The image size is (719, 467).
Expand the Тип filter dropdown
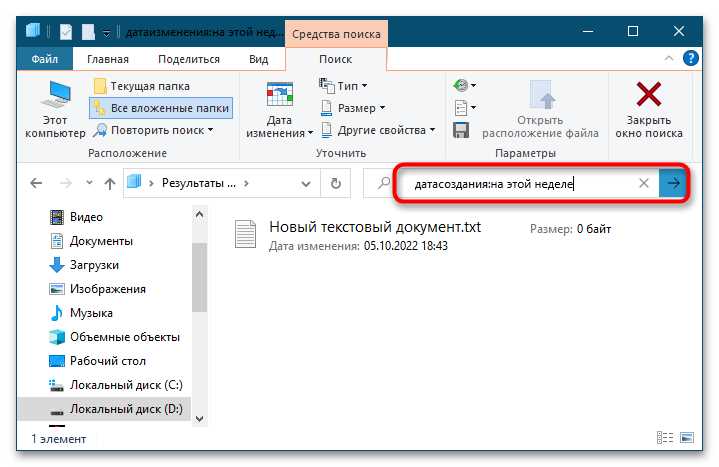click(343, 86)
